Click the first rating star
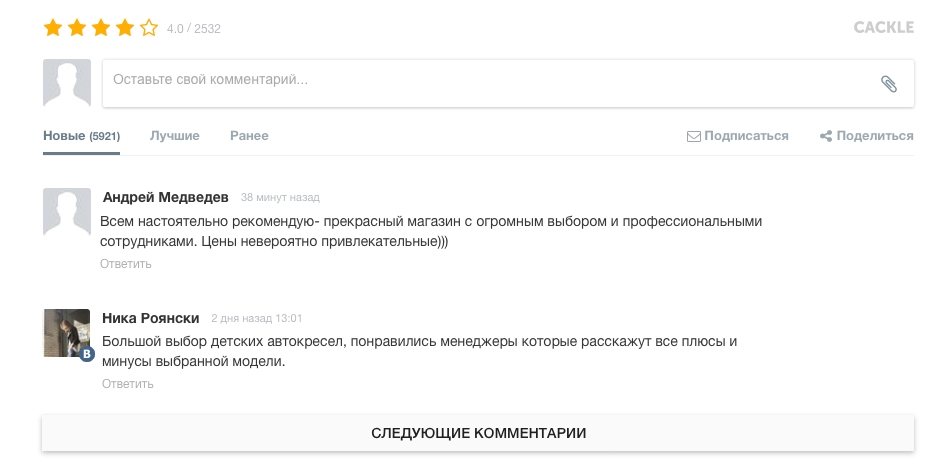 pyautogui.click(x=53, y=28)
